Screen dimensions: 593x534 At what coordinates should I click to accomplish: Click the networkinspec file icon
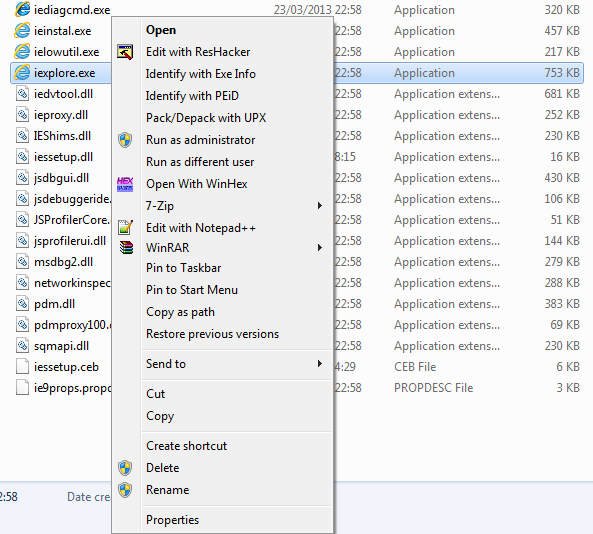point(22,283)
